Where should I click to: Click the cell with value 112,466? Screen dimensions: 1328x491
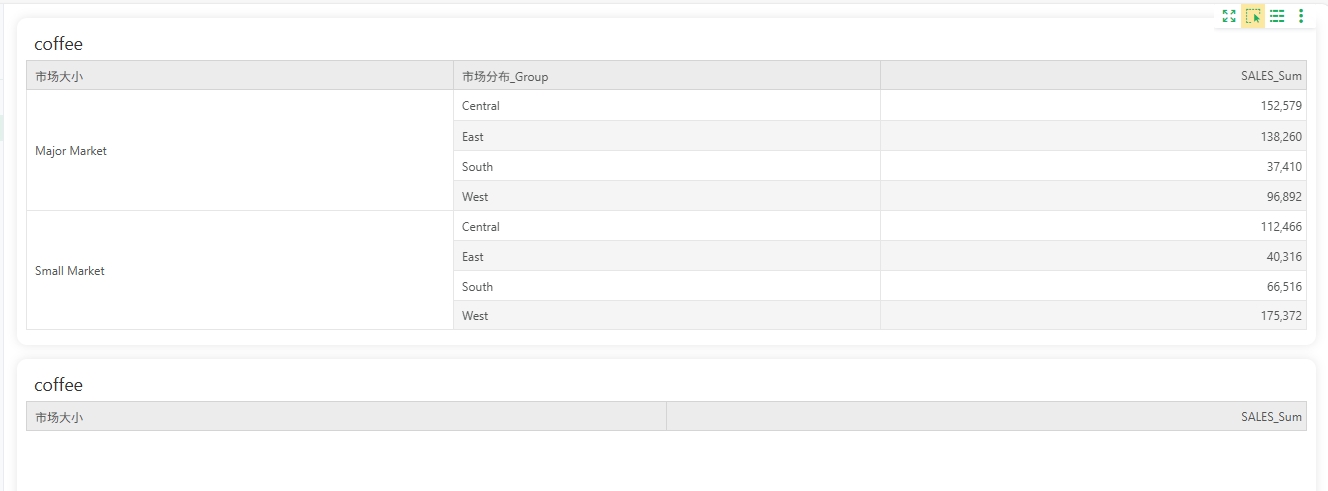pyautogui.click(x=1281, y=227)
